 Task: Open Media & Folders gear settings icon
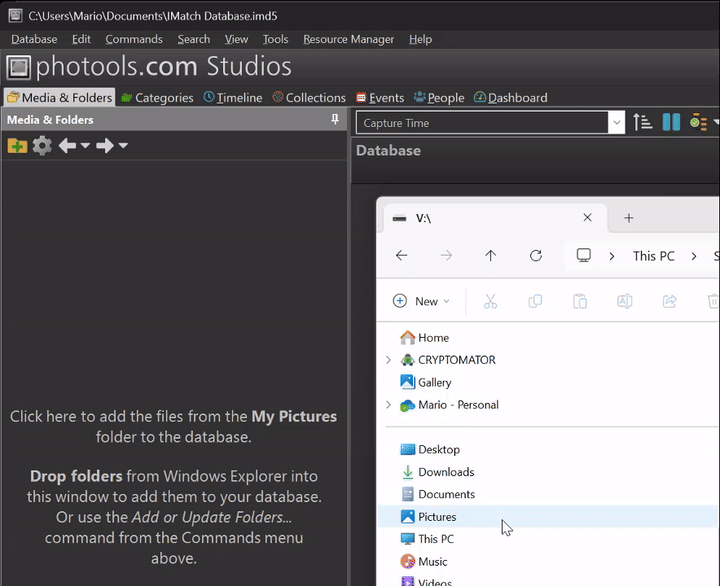(x=42, y=146)
